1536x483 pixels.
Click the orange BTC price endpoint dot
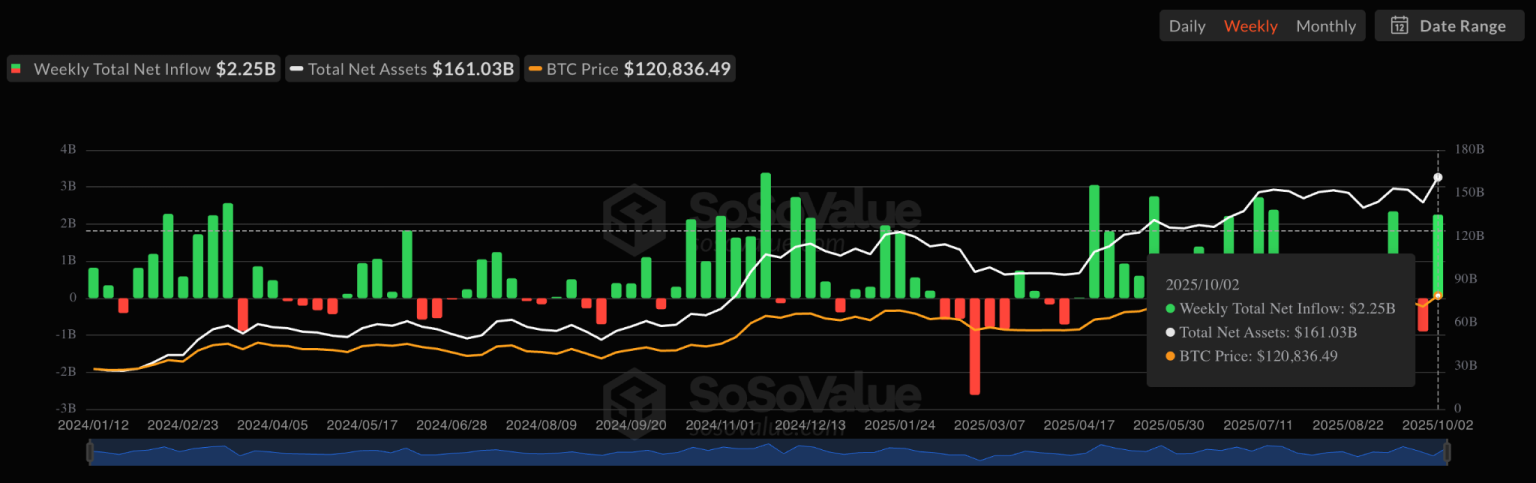pos(1438,296)
